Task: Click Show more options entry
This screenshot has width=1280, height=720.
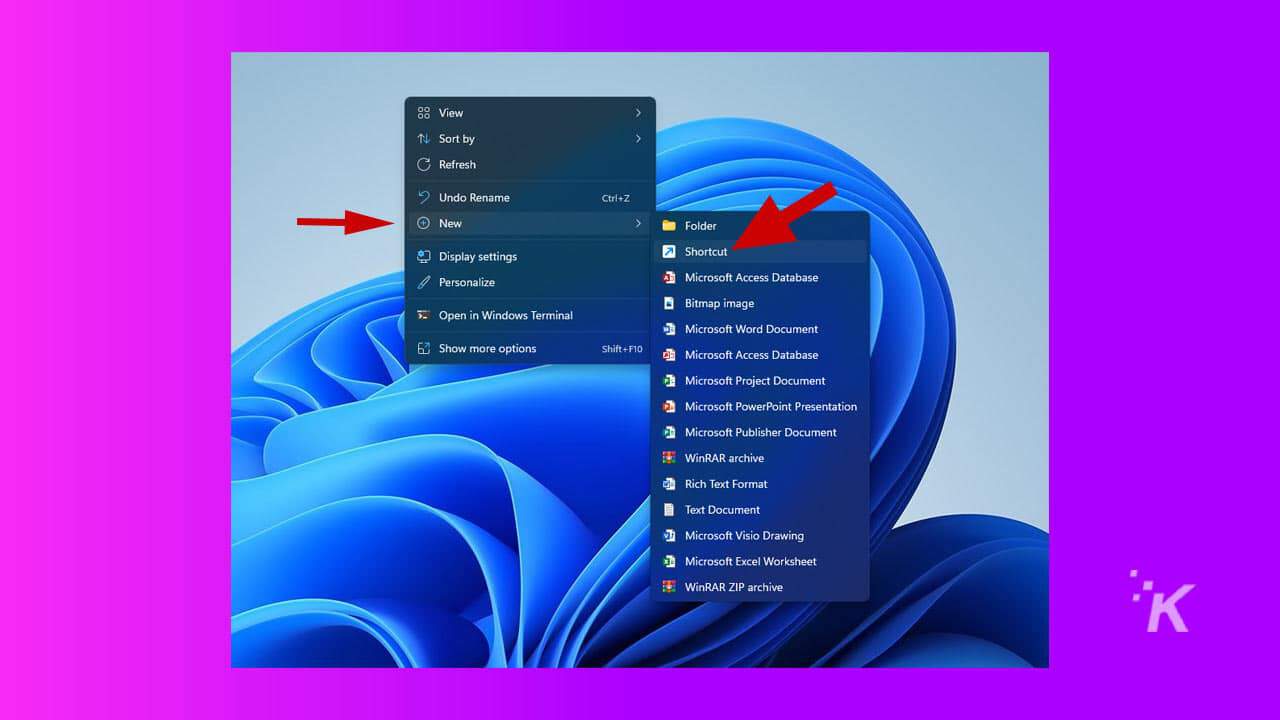Action: (530, 349)
